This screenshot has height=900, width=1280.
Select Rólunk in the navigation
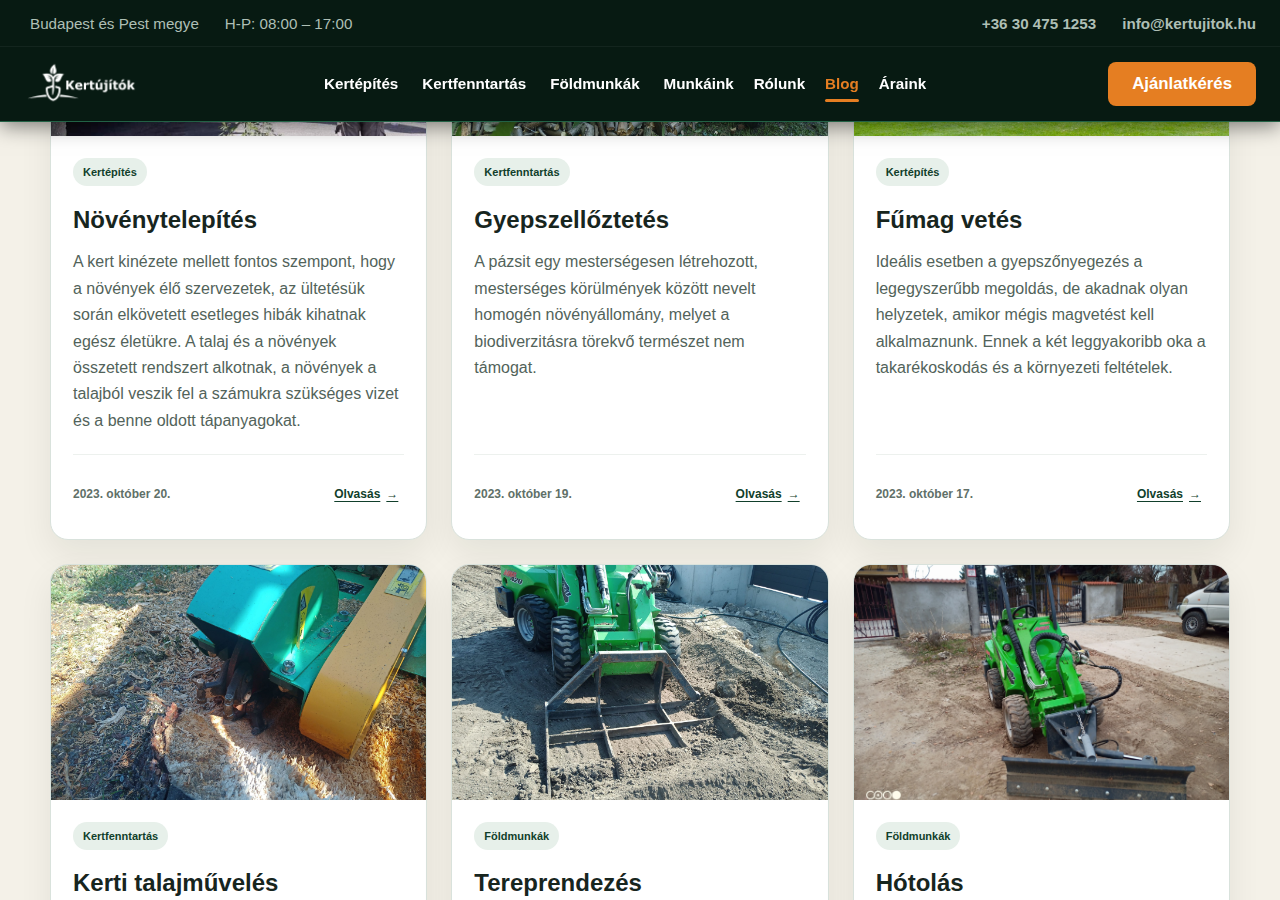coord(779,84)
